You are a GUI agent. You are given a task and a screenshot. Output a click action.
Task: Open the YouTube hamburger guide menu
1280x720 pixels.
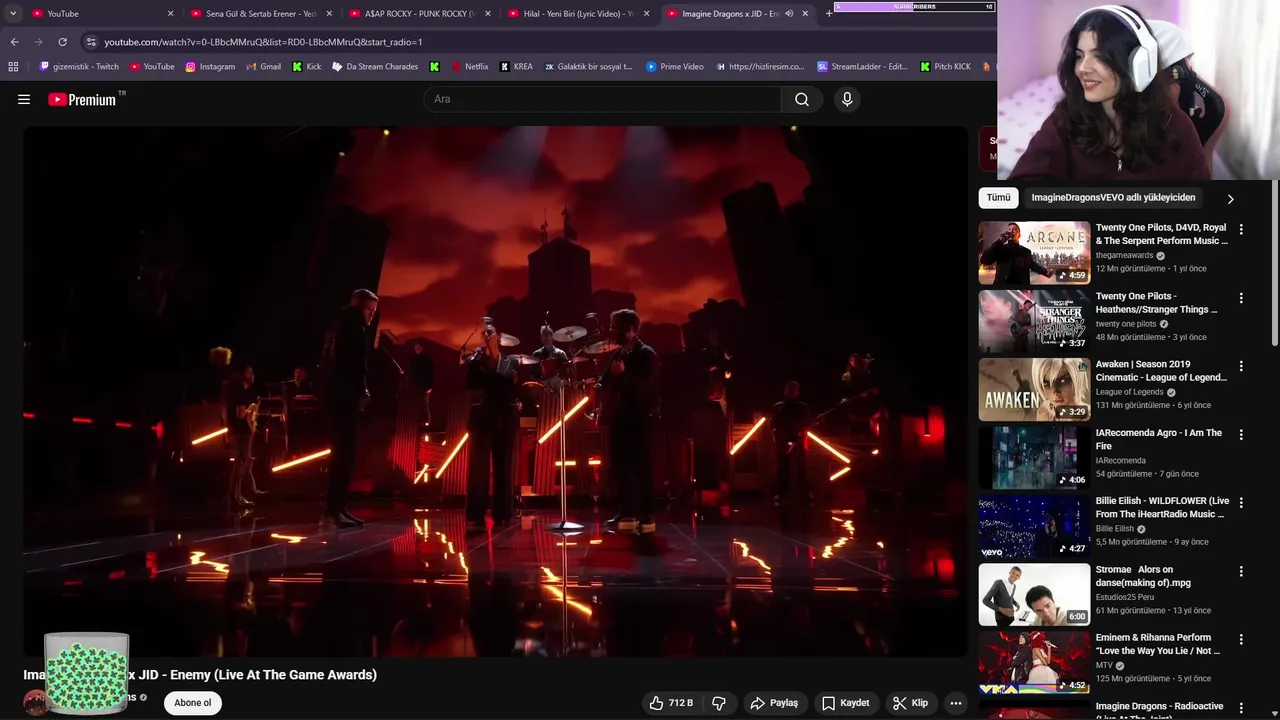[24, 99]
